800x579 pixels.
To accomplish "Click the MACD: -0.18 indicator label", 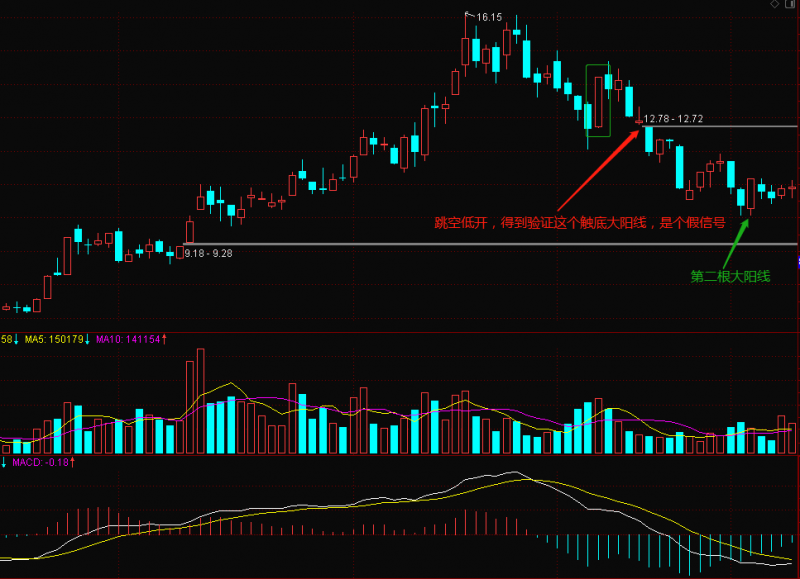I will (40, 462).
